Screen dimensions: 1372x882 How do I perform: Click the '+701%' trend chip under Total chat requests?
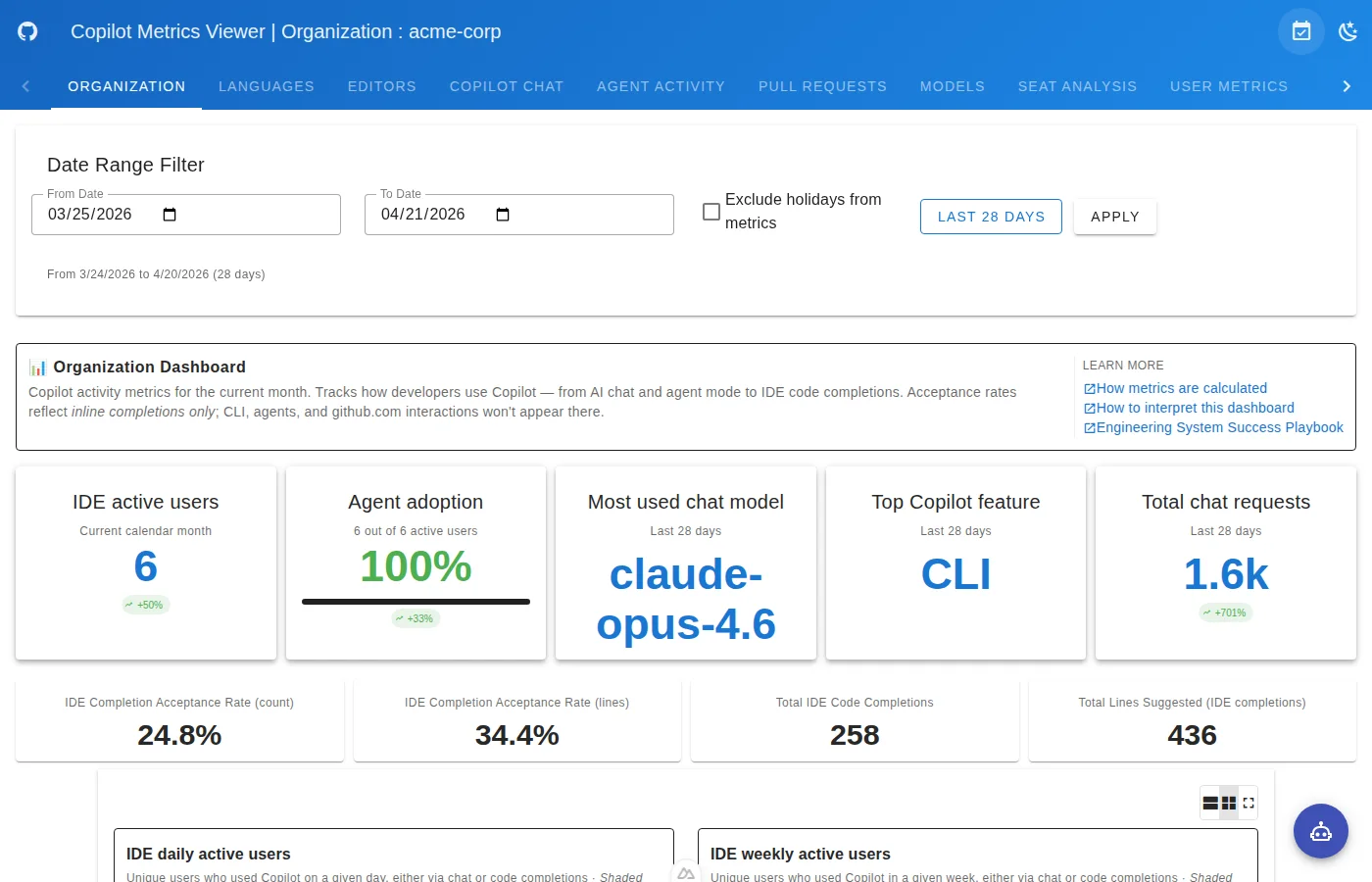point(1226,613)
